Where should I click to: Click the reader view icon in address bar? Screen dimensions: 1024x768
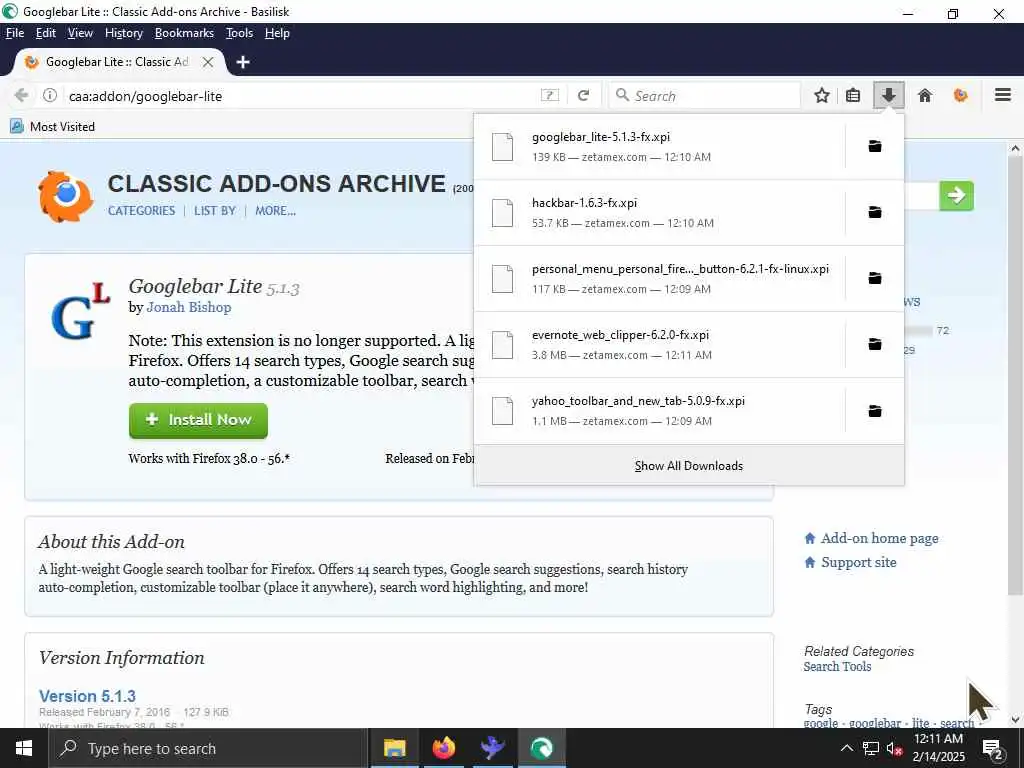550,96
